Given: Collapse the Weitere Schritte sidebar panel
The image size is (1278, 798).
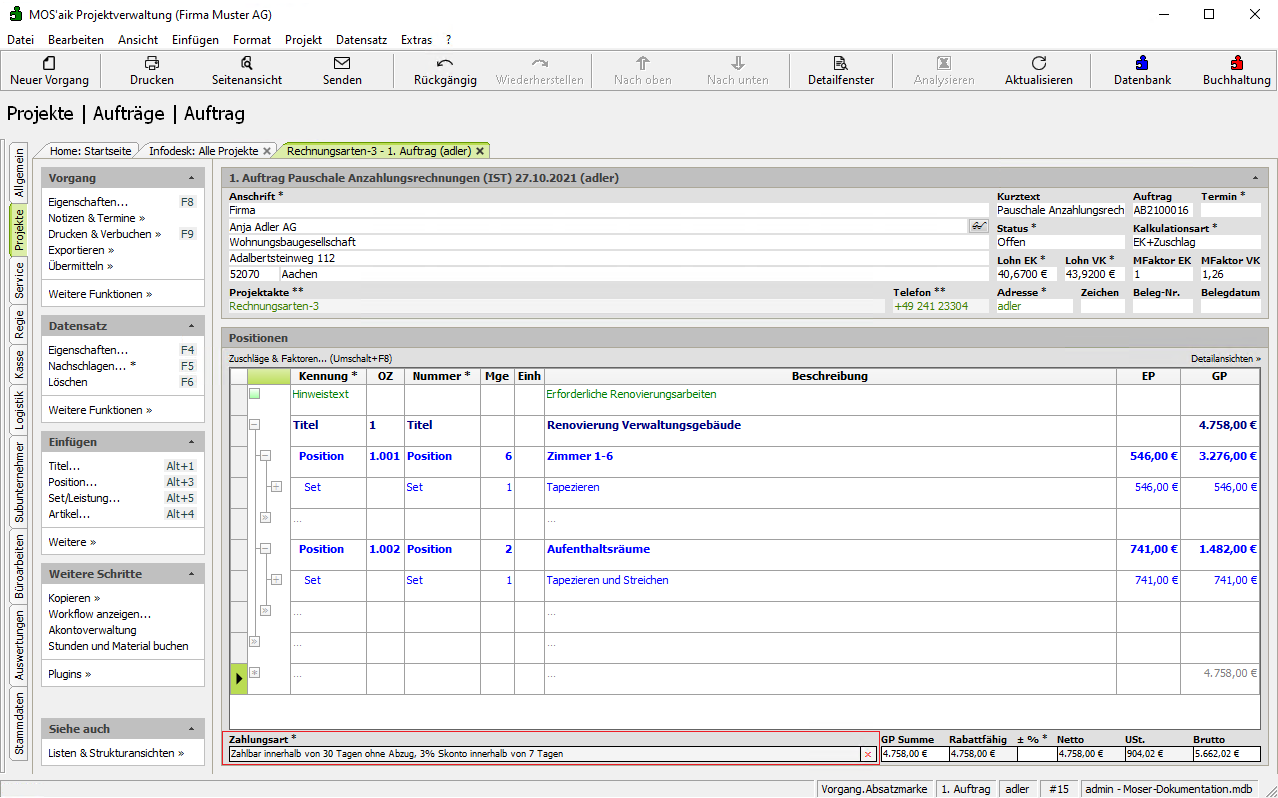Looking at the screenshot, I should [x=191, y=574].
